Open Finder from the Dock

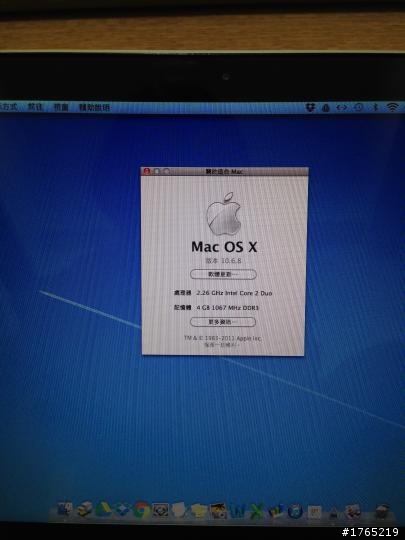point(64,509)
